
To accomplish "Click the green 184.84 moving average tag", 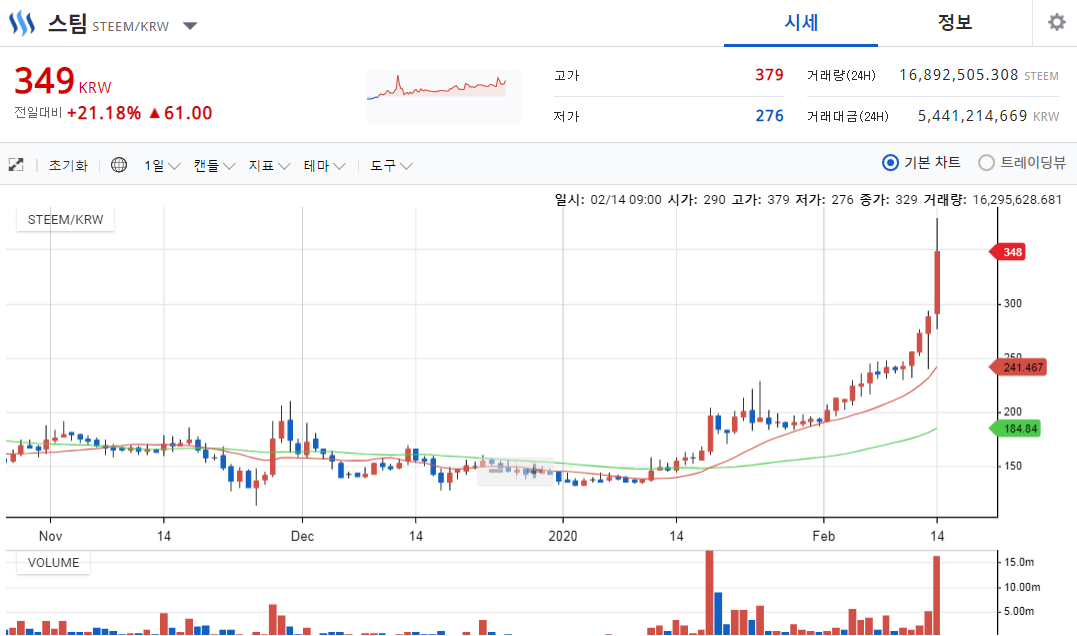I will pos(1014,429).
